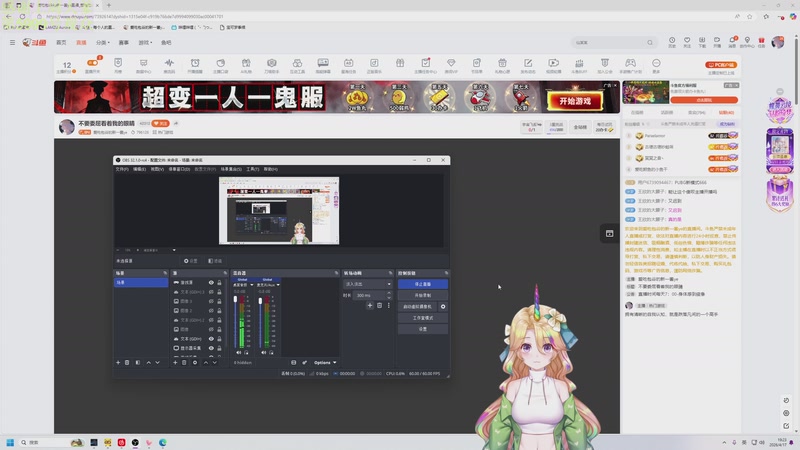Open the Options dropdown below the OBS mixer
This screenshot has width=800, height=450.
click(x=325, y=363)
